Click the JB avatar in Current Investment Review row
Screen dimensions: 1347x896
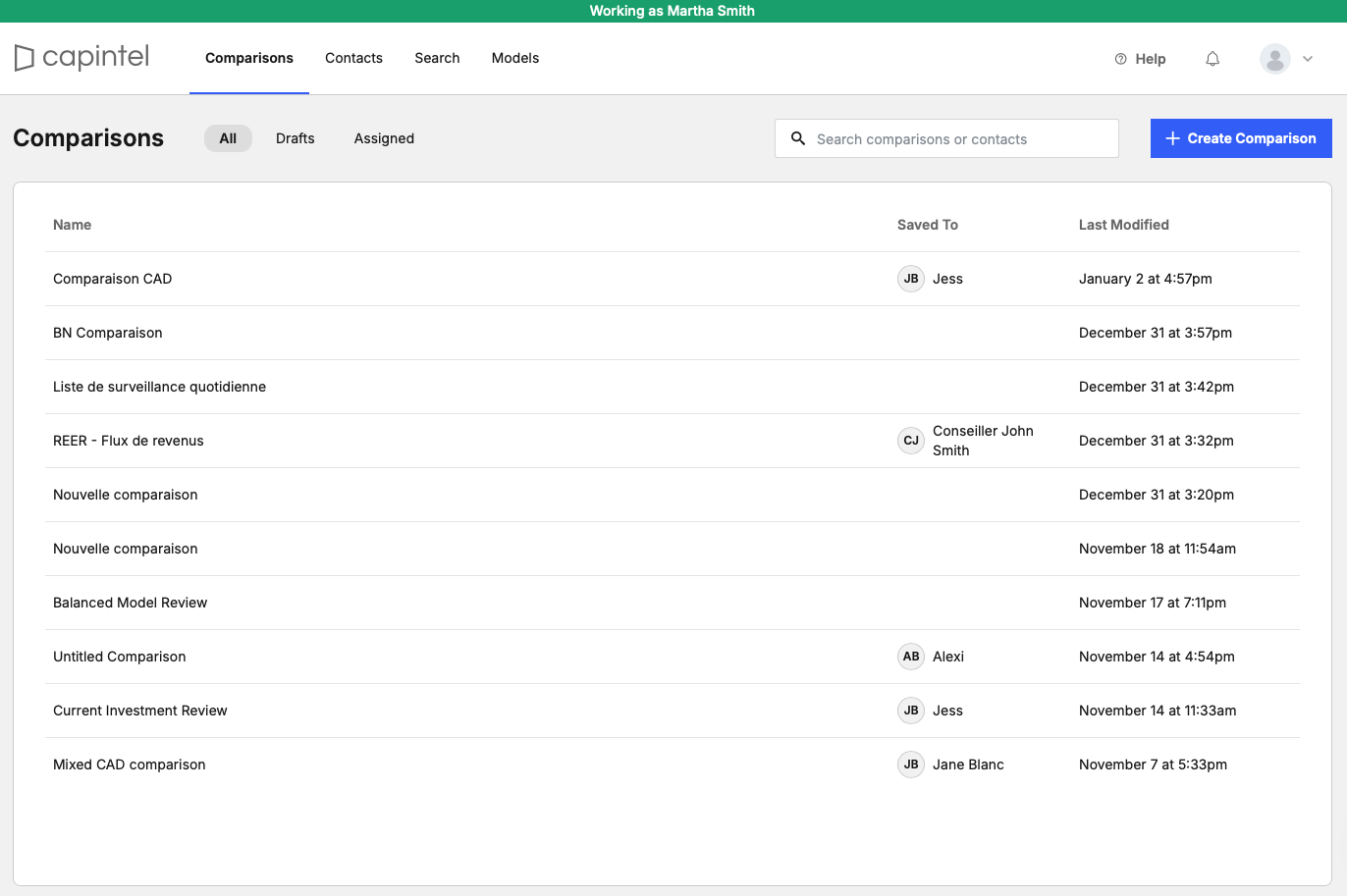pyautogui.click(x=911, y=711)
